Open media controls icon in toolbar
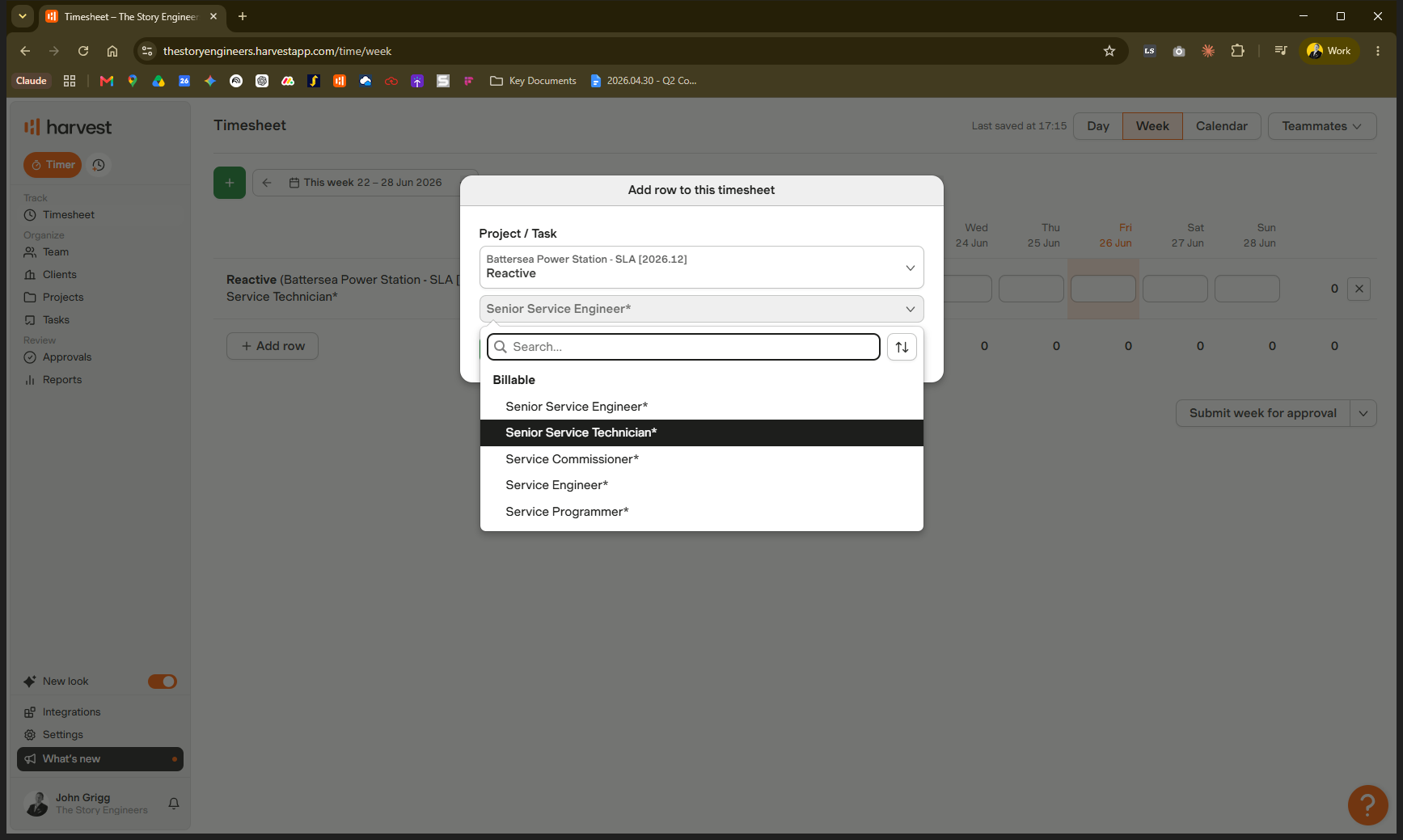The width and height of the screenshot is (1403, 840). 1281,51
